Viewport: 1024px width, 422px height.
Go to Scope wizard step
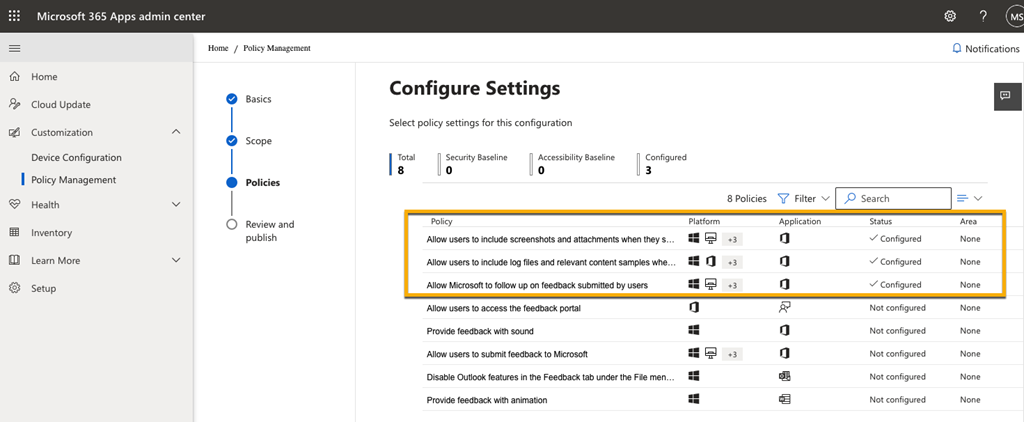(259, 141)
